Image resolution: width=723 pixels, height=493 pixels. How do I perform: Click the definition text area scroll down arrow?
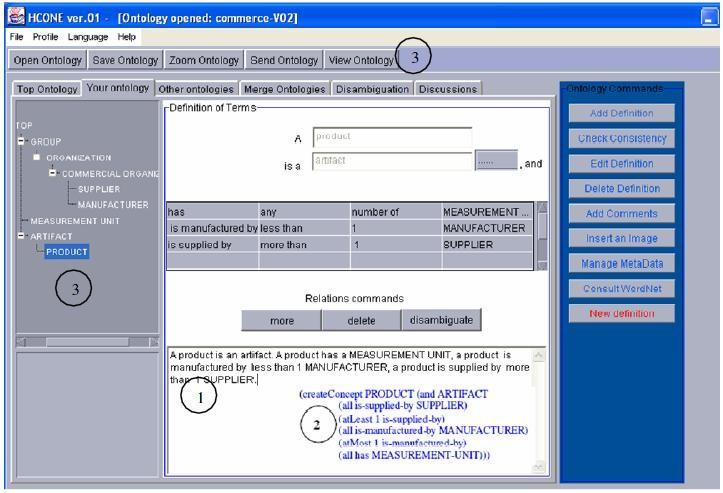(538, 467)
